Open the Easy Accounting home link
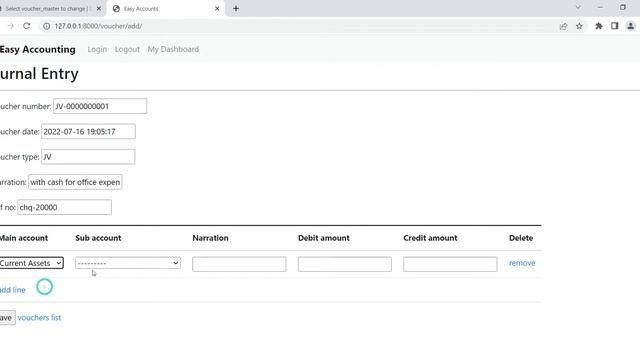The height and width of the screenshot is (360, 640). (38, 49)
